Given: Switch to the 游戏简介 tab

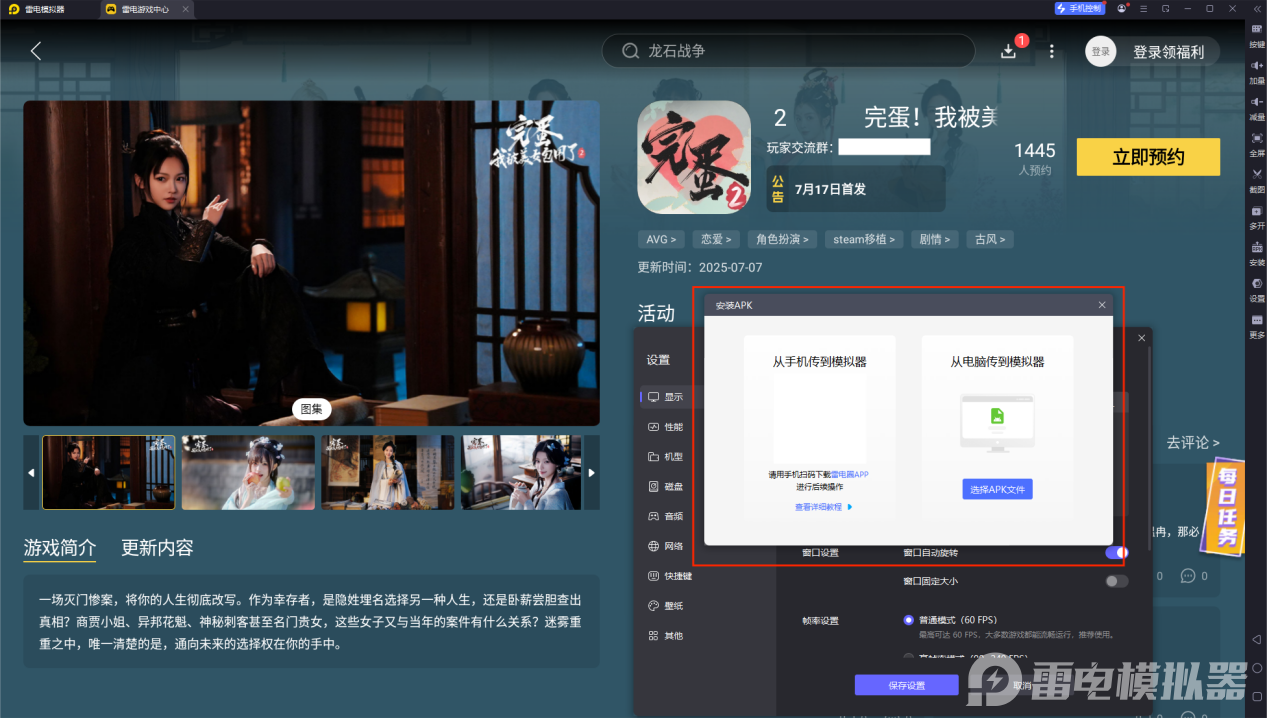Looking at the screenshot, I should click(x=60, y=548).
